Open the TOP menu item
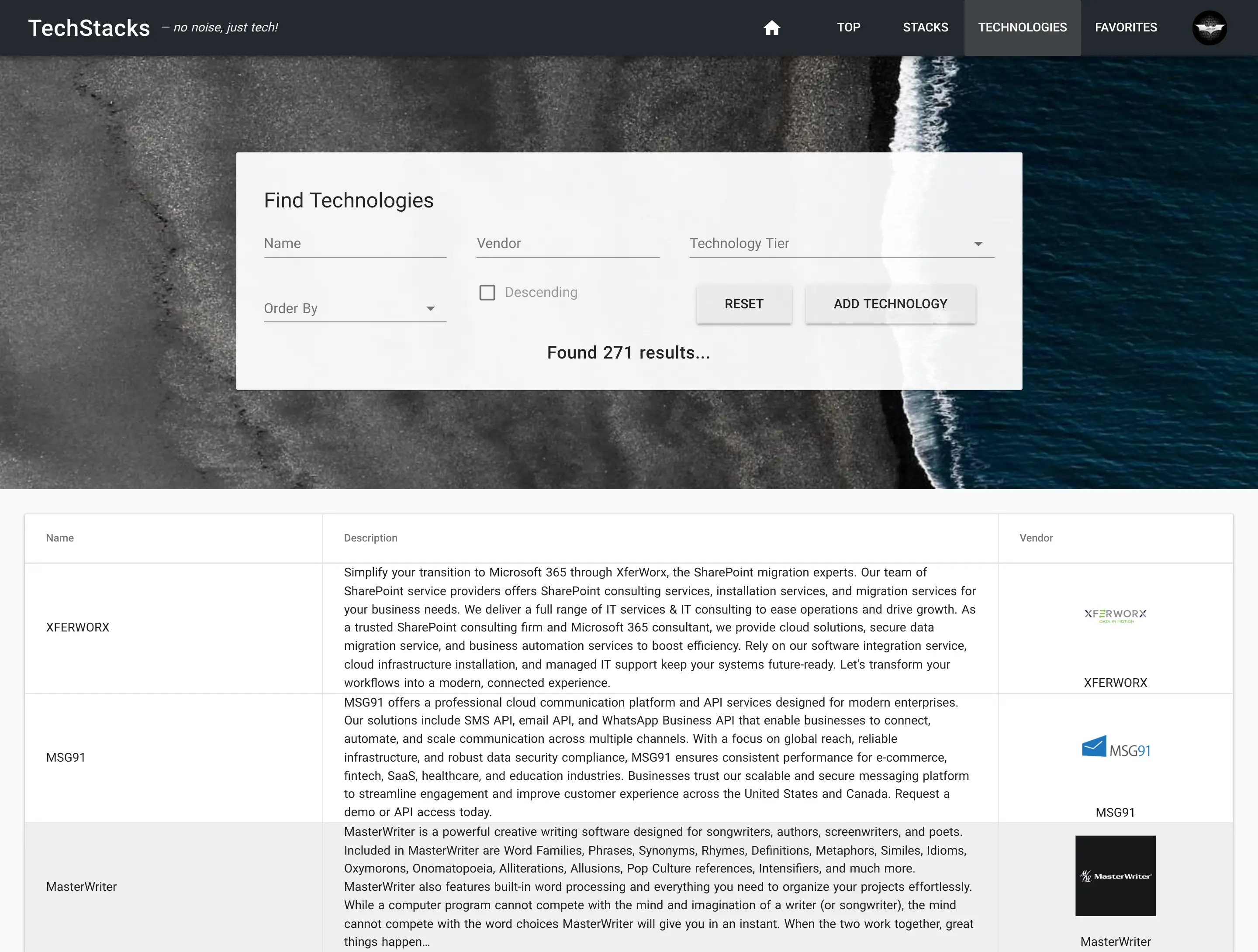The image size is (1258, 952). click(x=848, y=28)
